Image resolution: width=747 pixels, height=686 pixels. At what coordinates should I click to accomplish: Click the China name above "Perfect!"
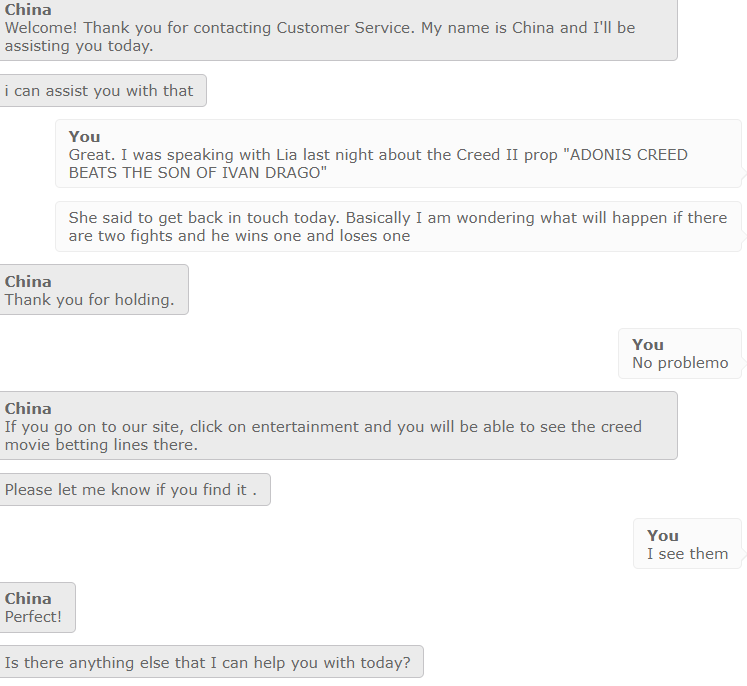pos(28,599)
